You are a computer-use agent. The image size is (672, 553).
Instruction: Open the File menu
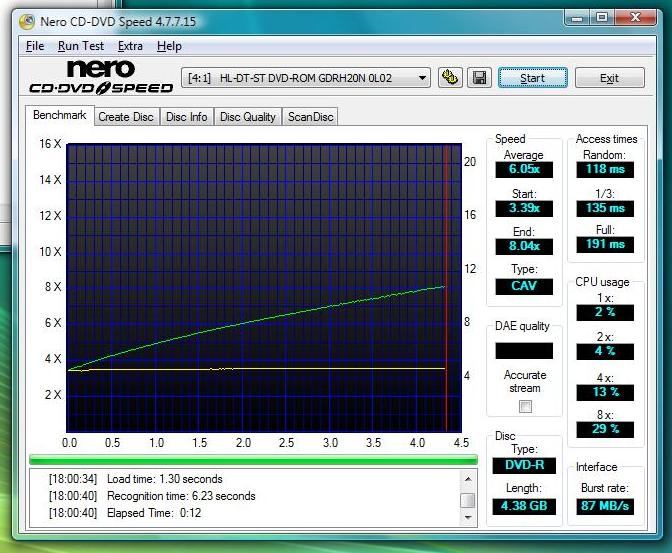(35, 46)
